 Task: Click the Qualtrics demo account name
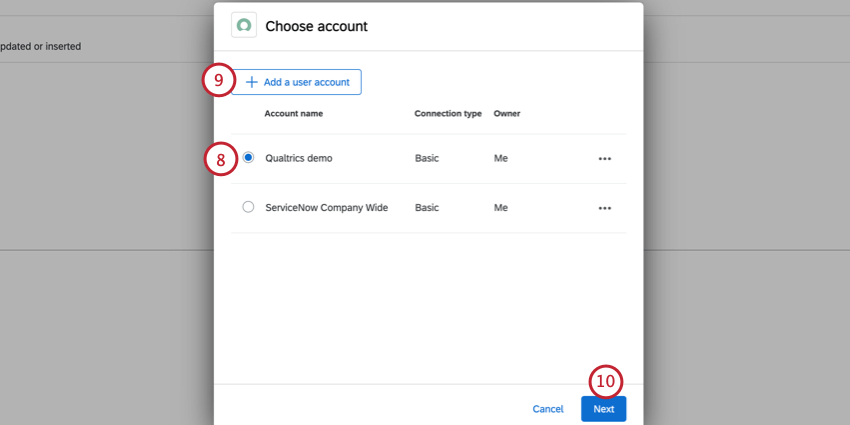298,159
